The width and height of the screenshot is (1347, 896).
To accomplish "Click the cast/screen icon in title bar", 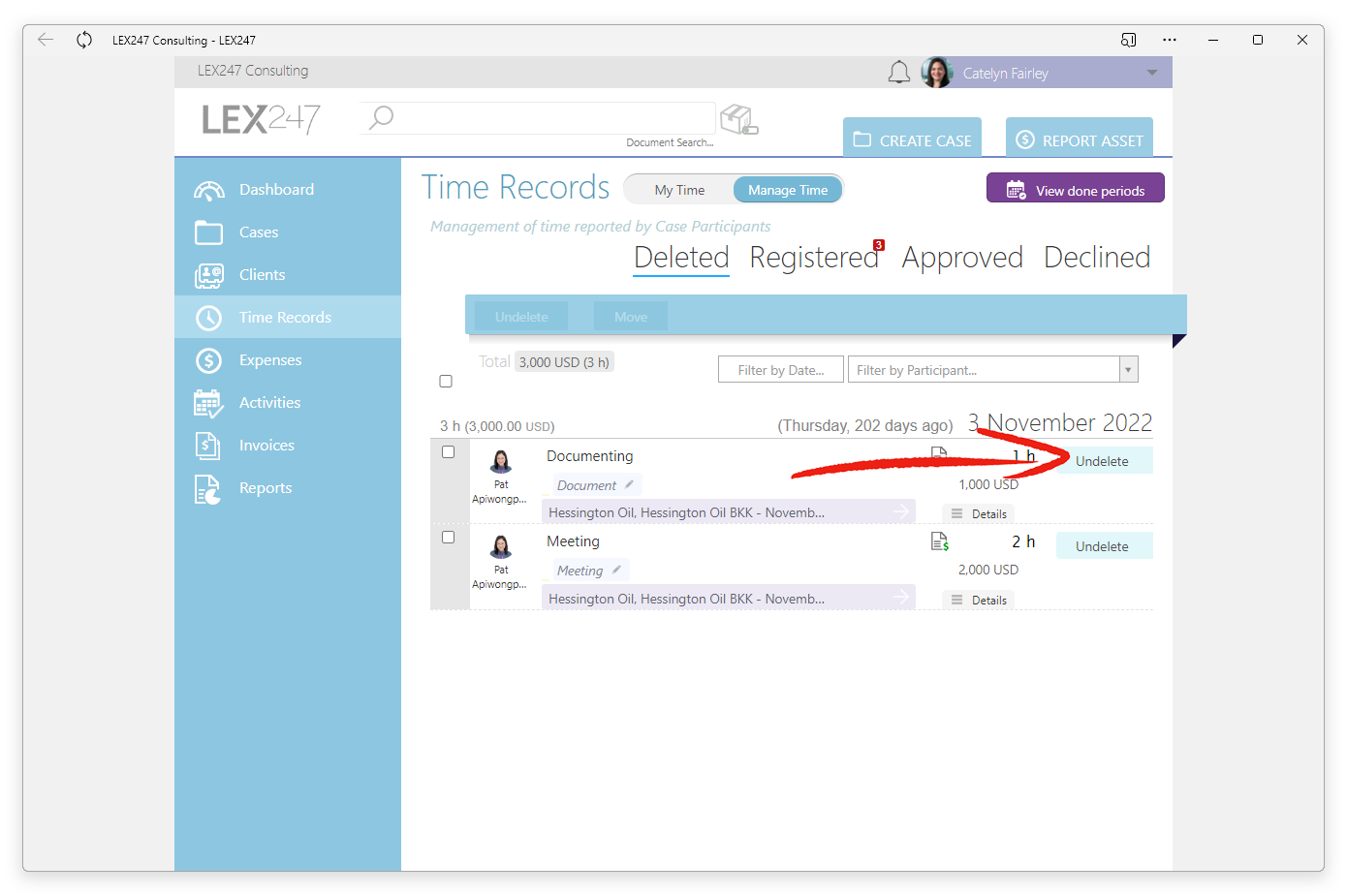I will (x=1128, y=40).
